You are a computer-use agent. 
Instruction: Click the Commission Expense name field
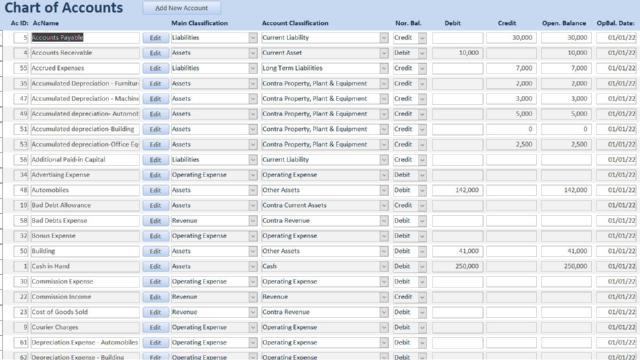coord(85,282)
